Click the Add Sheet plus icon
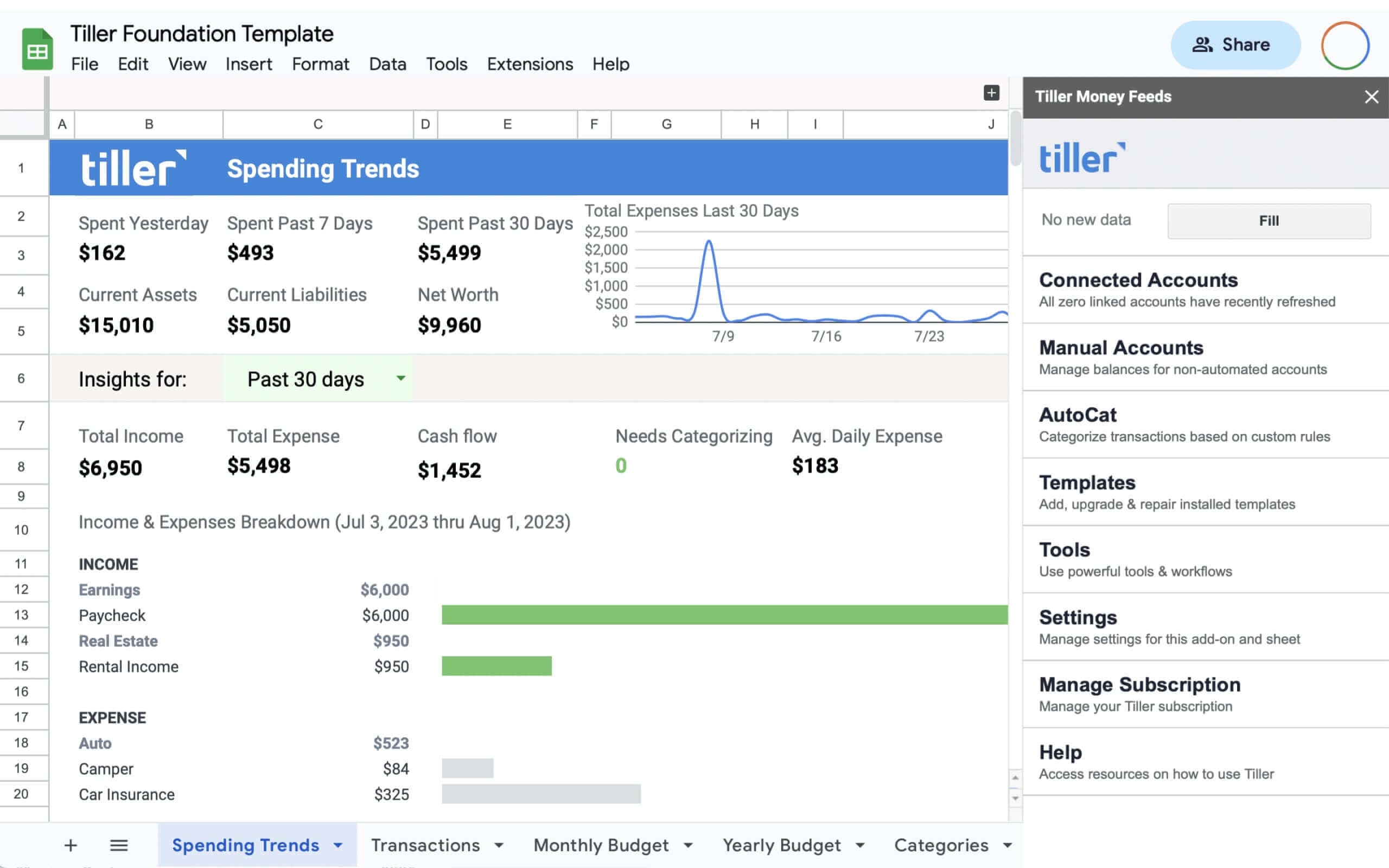The width and height of the screenshot is (1389, 868). (71, 845)
